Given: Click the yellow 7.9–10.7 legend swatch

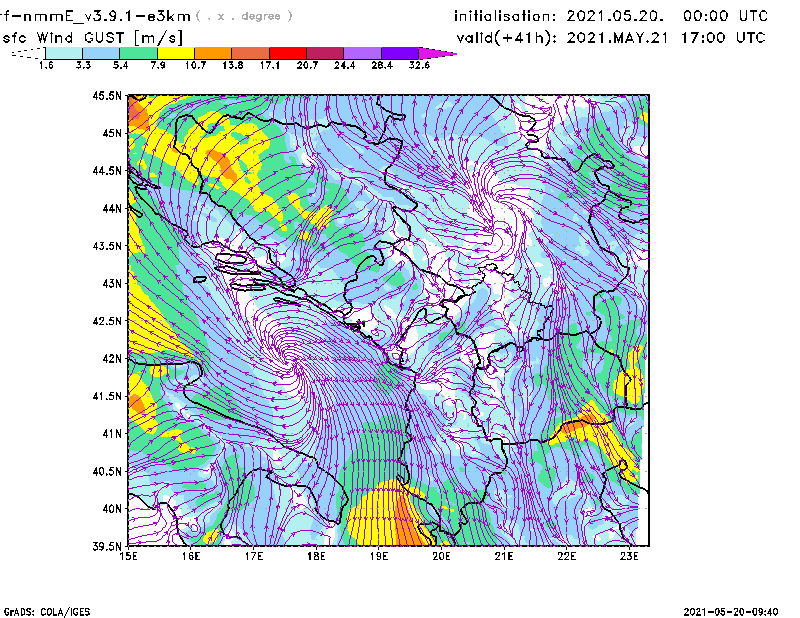Looking at the screenshot, I should pos(176,53).
